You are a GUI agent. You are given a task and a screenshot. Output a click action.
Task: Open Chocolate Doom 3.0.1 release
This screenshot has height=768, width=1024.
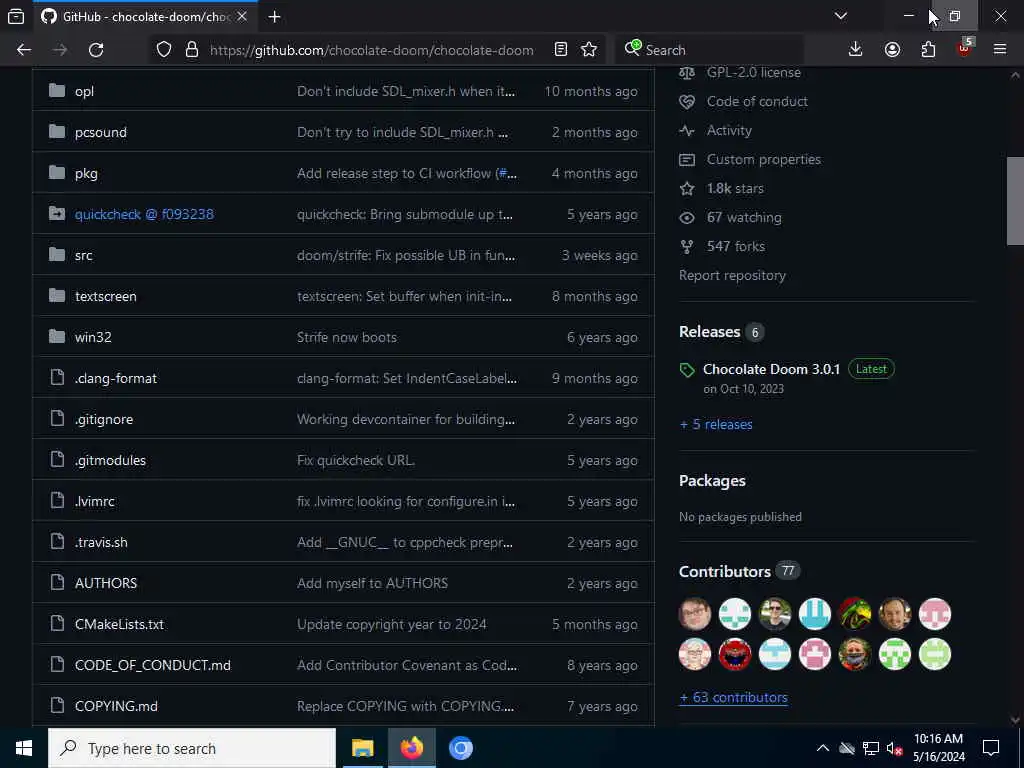point(771,369)
